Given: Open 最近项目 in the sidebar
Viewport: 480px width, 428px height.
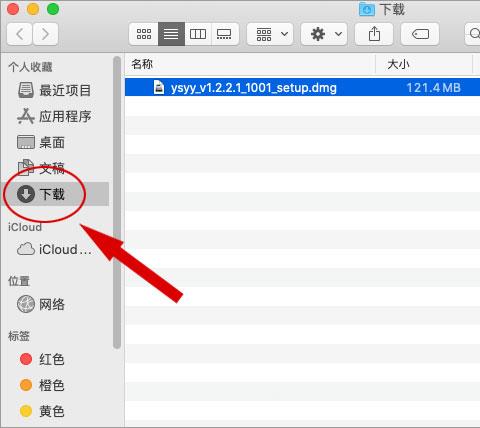Looking at the screenshot, I should click(54, 90).
